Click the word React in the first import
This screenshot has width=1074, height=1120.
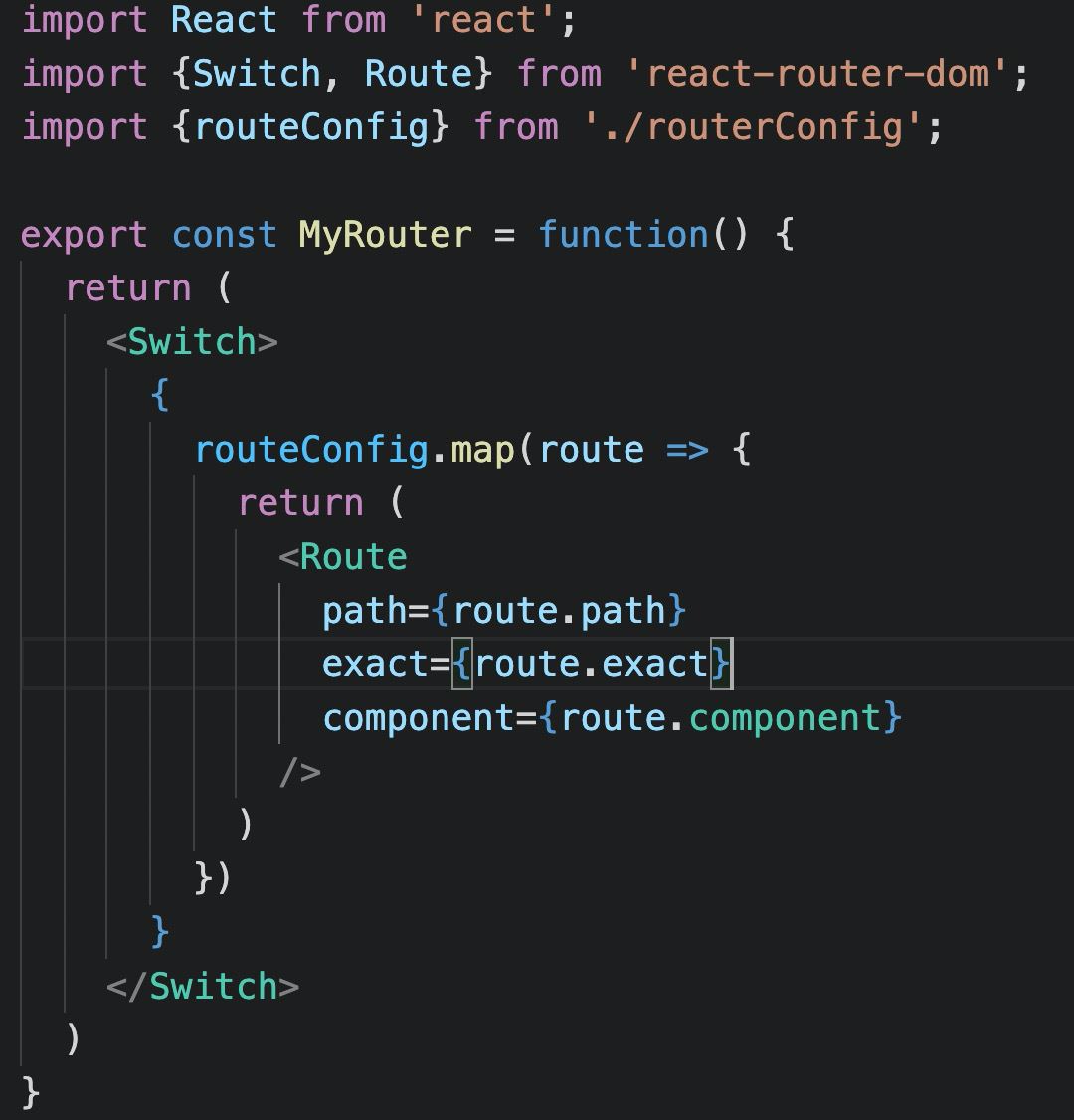pyautogui.click(x=224, y=20)
